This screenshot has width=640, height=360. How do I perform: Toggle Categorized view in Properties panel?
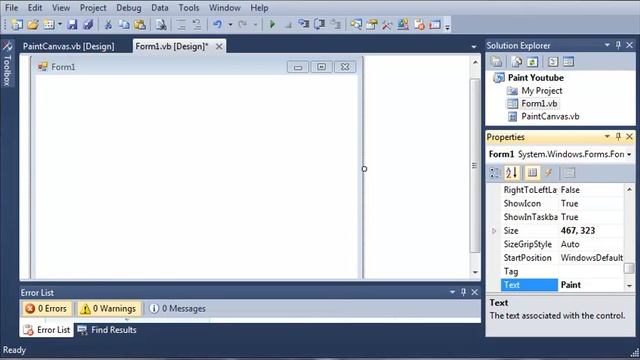(495, 173)
